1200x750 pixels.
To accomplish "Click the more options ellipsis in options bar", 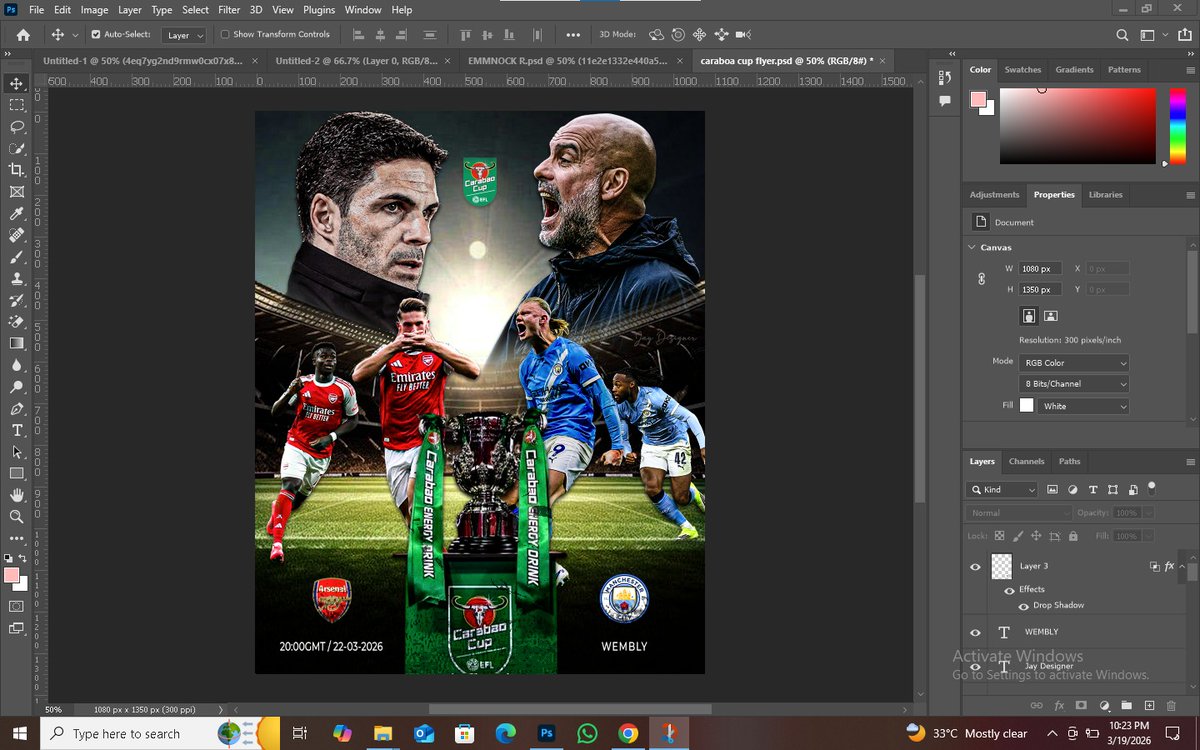I will click(573, 35).
